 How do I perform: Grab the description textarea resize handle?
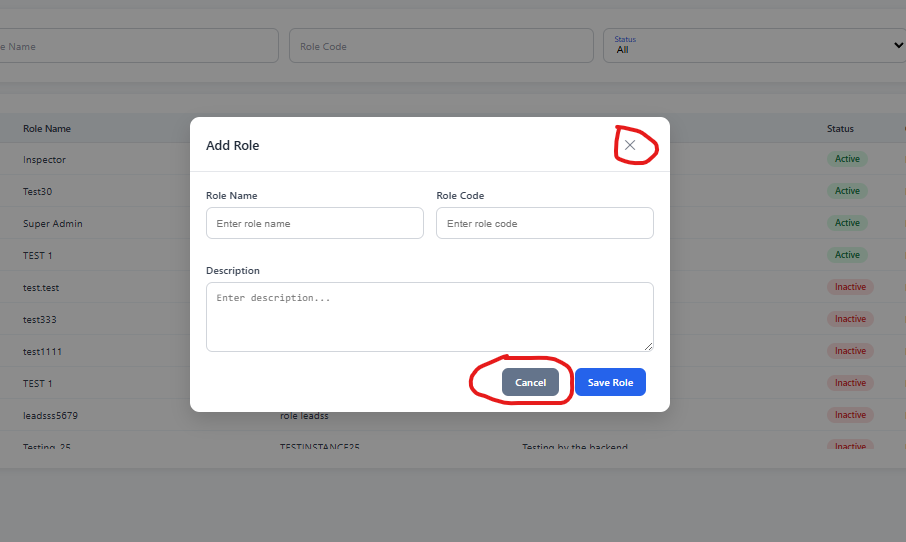648,346
